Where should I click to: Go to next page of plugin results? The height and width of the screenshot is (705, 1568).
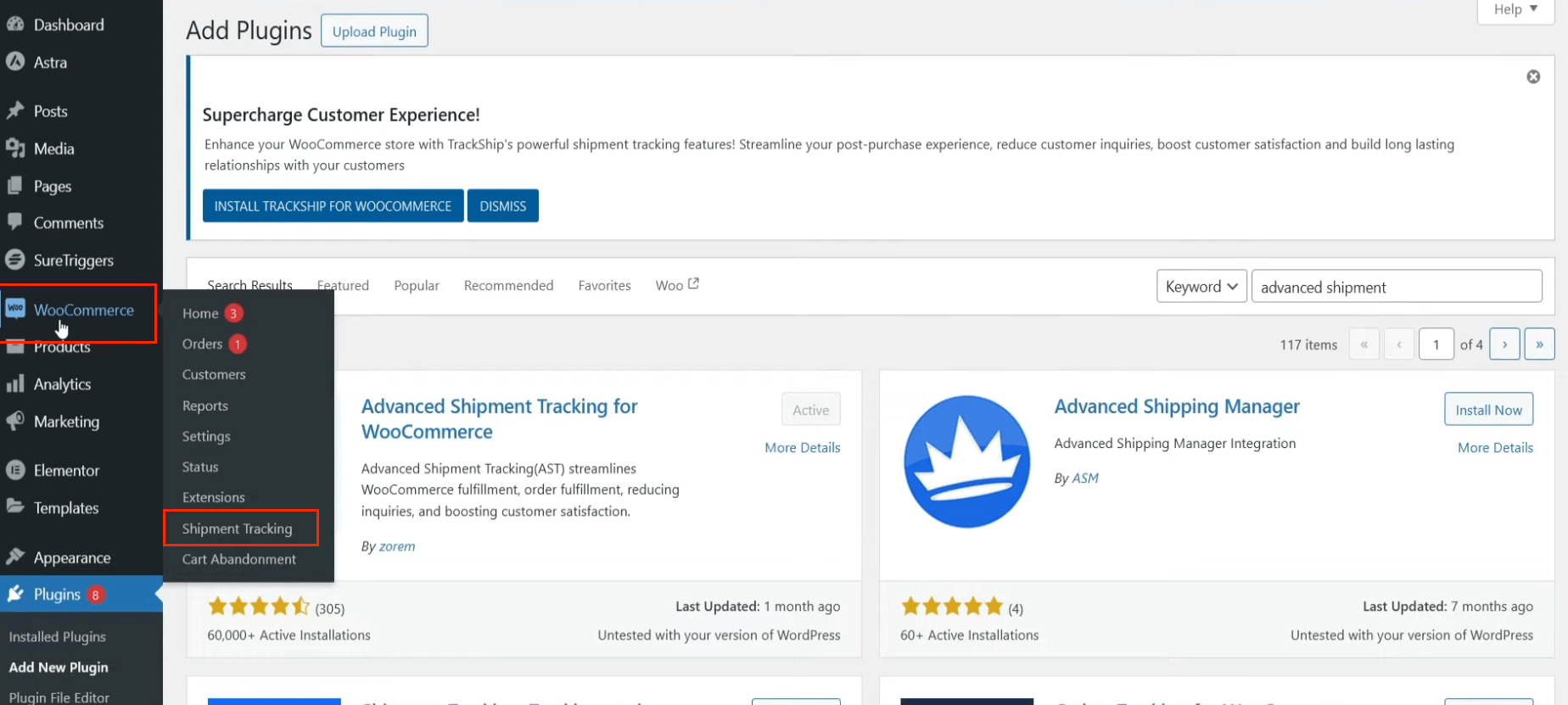(x=1504, y=344)
